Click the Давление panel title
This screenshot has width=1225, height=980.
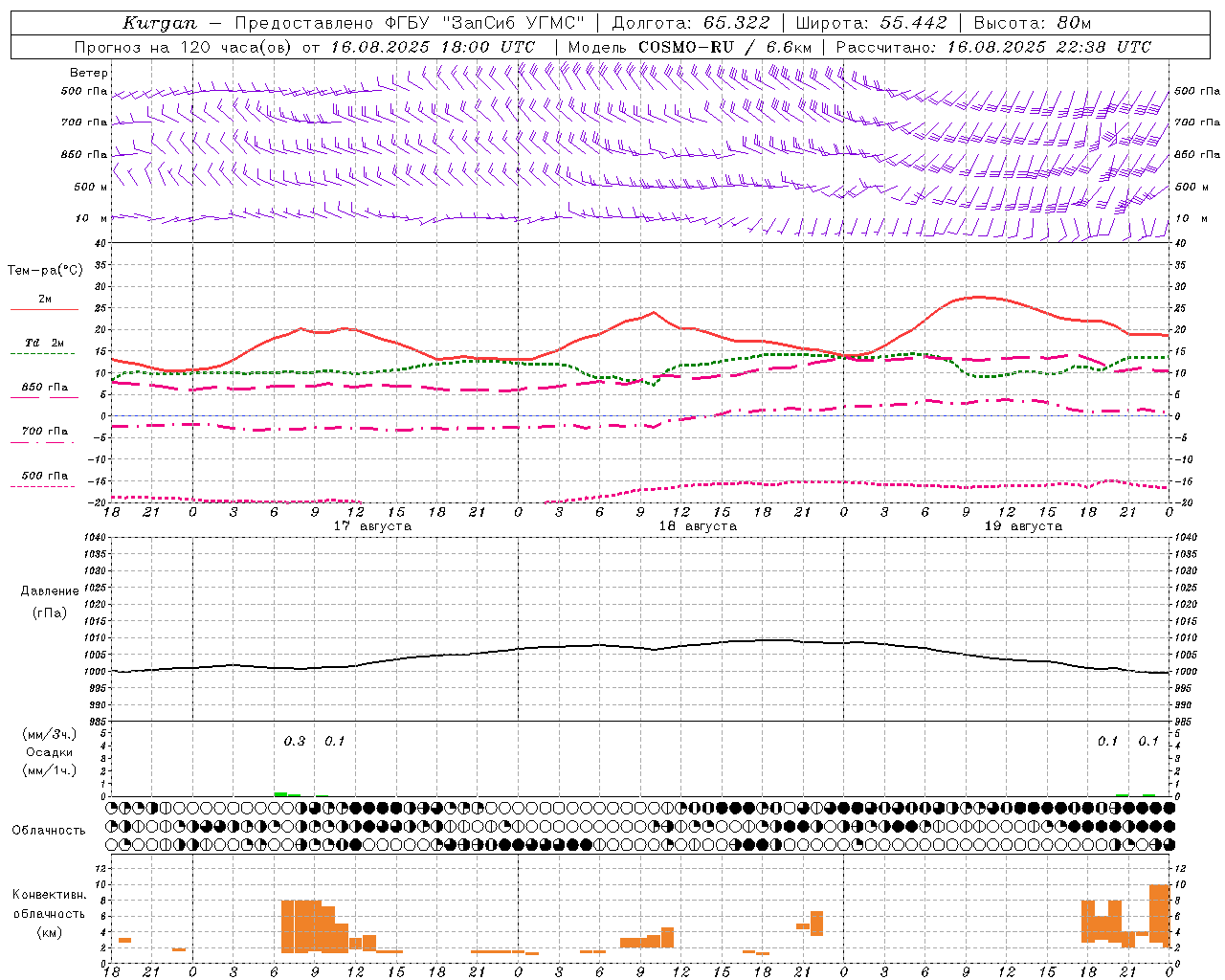pos(50,591)
